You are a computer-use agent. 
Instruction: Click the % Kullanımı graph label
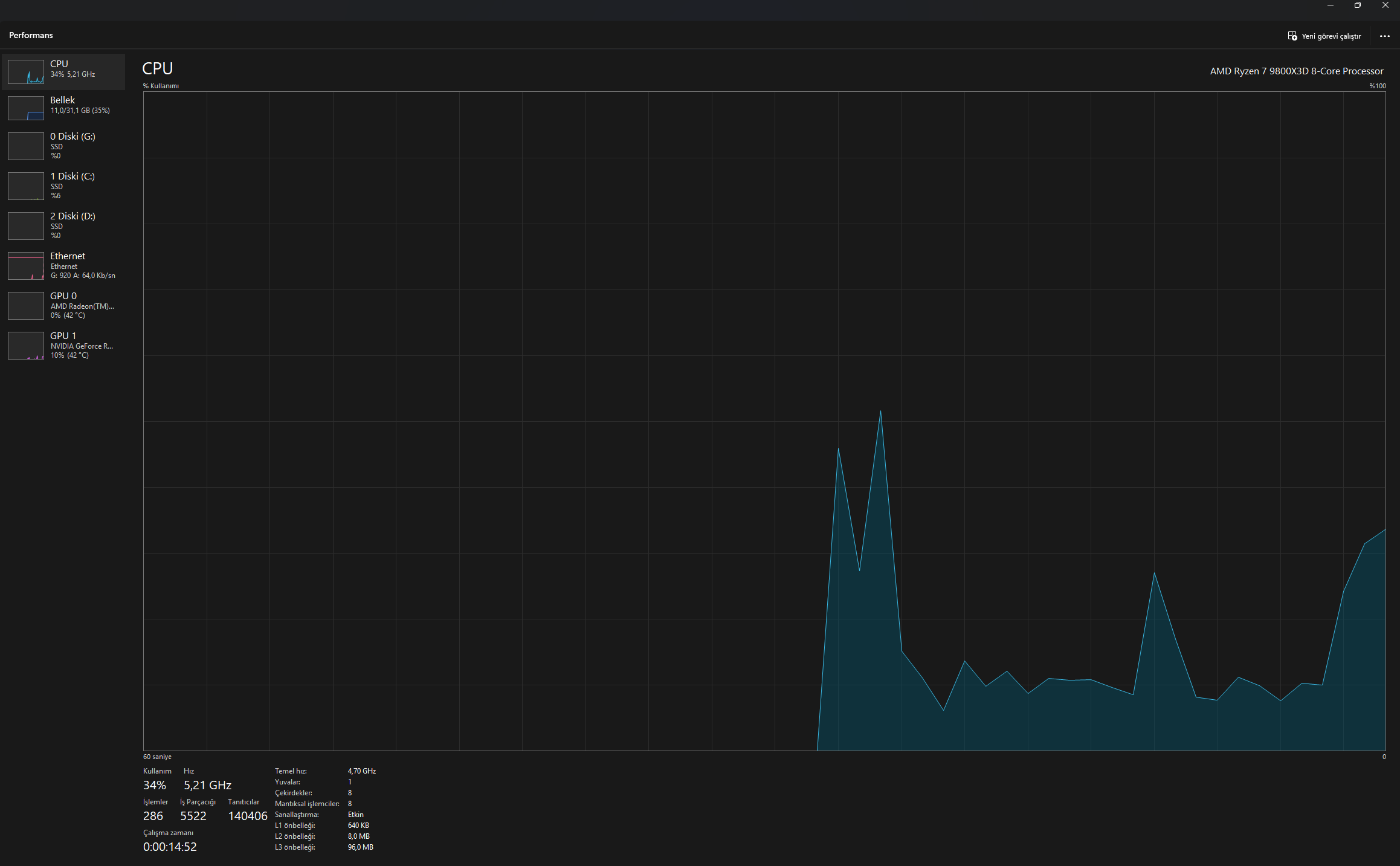(x=161, y=86)
